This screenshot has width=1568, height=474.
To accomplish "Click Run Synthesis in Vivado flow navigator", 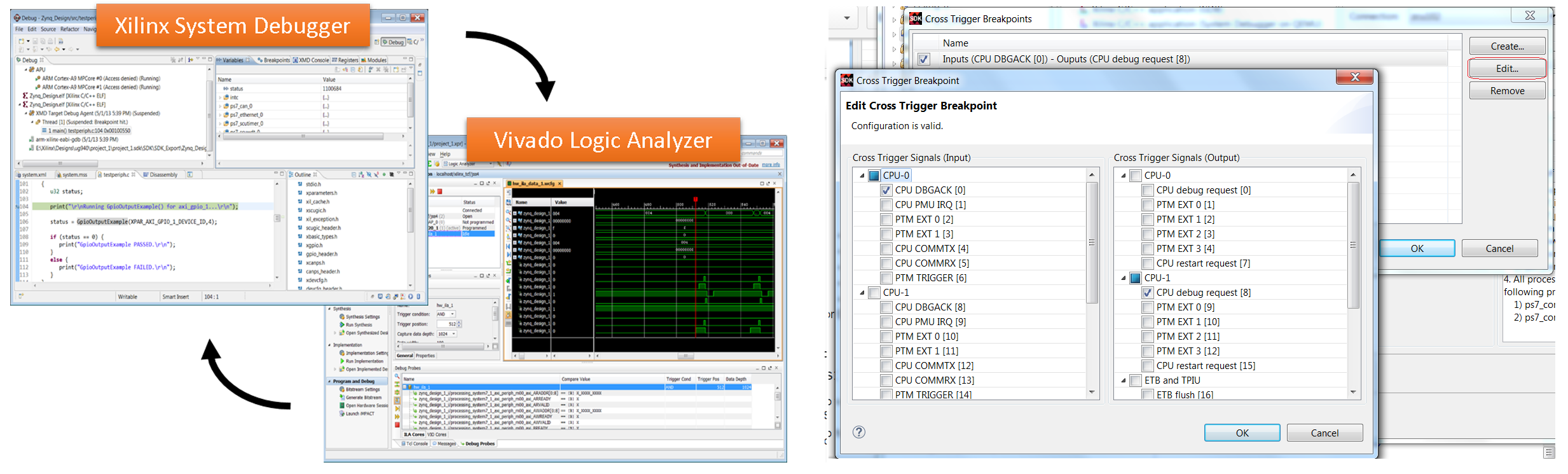I will [359, 325].
